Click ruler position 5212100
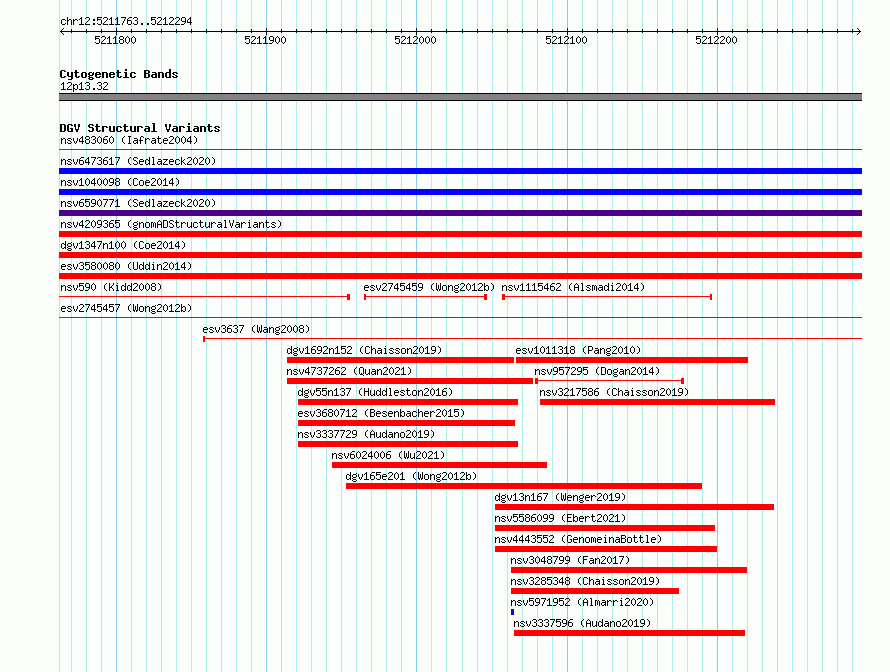This screenshot has height=672, width=890. (x=566, y=40)
